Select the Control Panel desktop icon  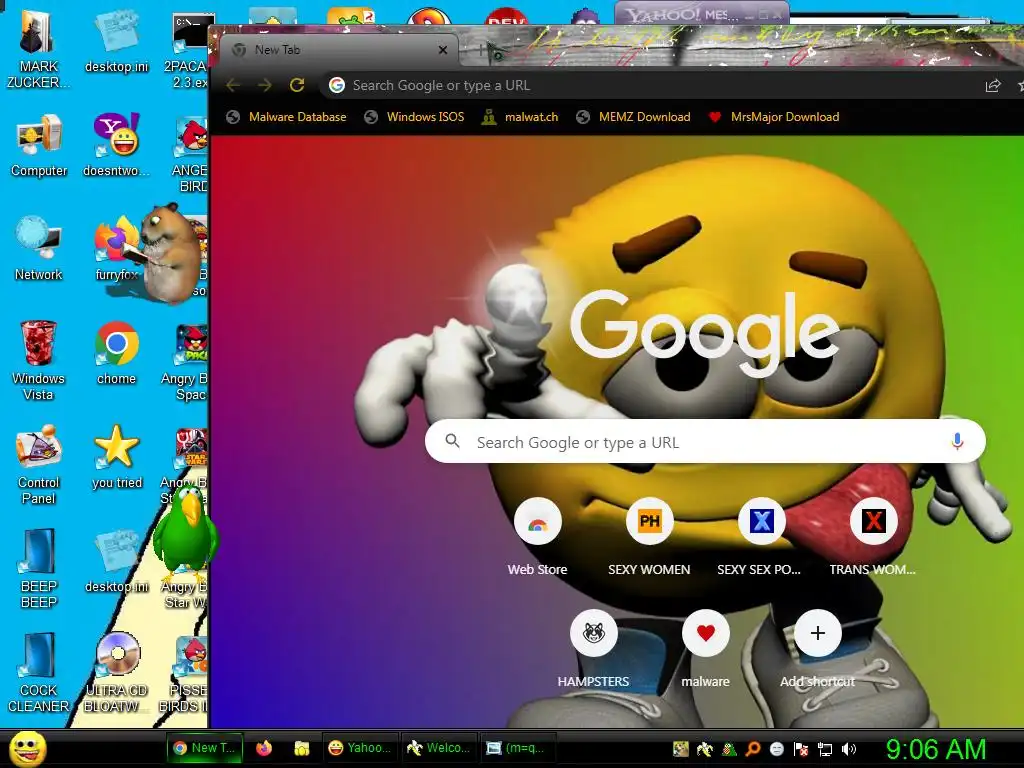pyautogui.click(x=39, y=464)
